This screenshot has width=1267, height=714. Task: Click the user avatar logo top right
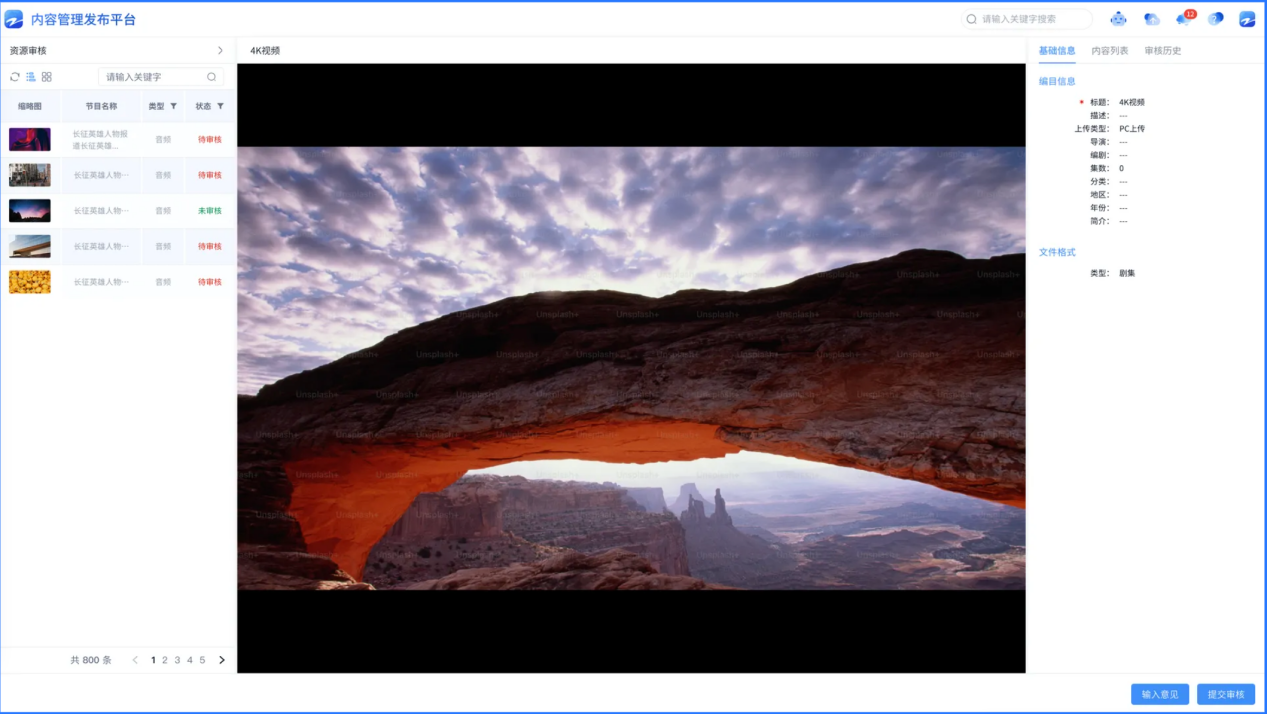[1247, 19]
